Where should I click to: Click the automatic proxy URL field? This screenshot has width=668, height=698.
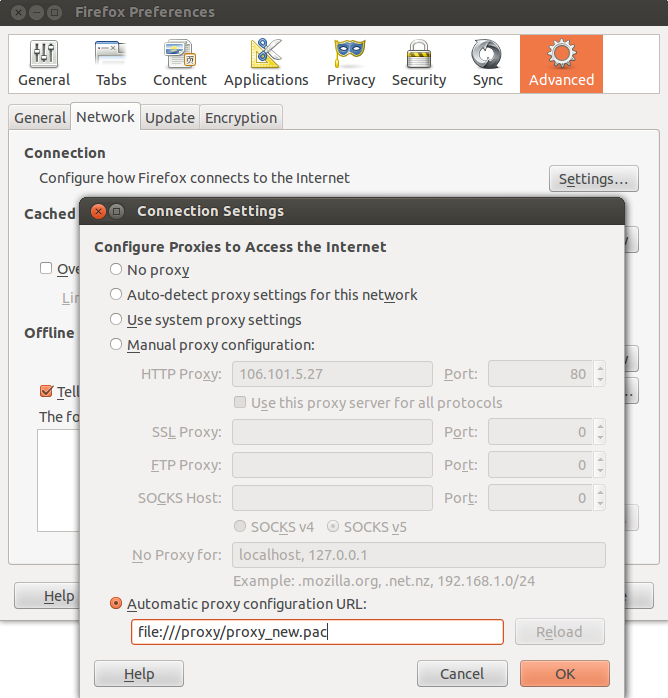coord(317,632)
